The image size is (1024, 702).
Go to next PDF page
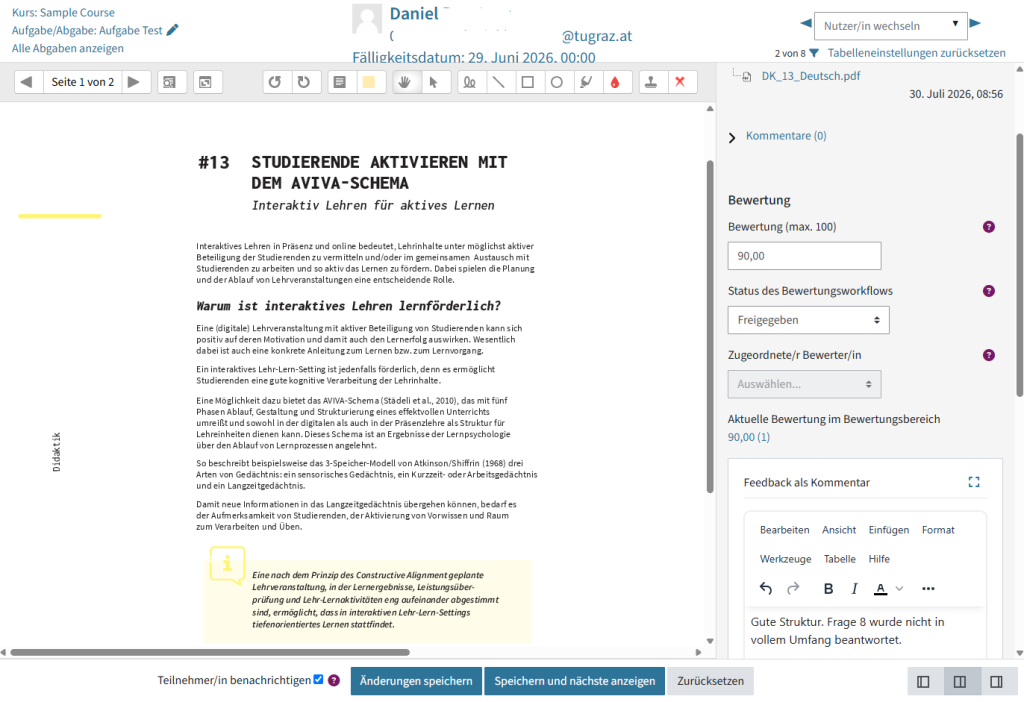pyautogui.click(x=134, y=82)
